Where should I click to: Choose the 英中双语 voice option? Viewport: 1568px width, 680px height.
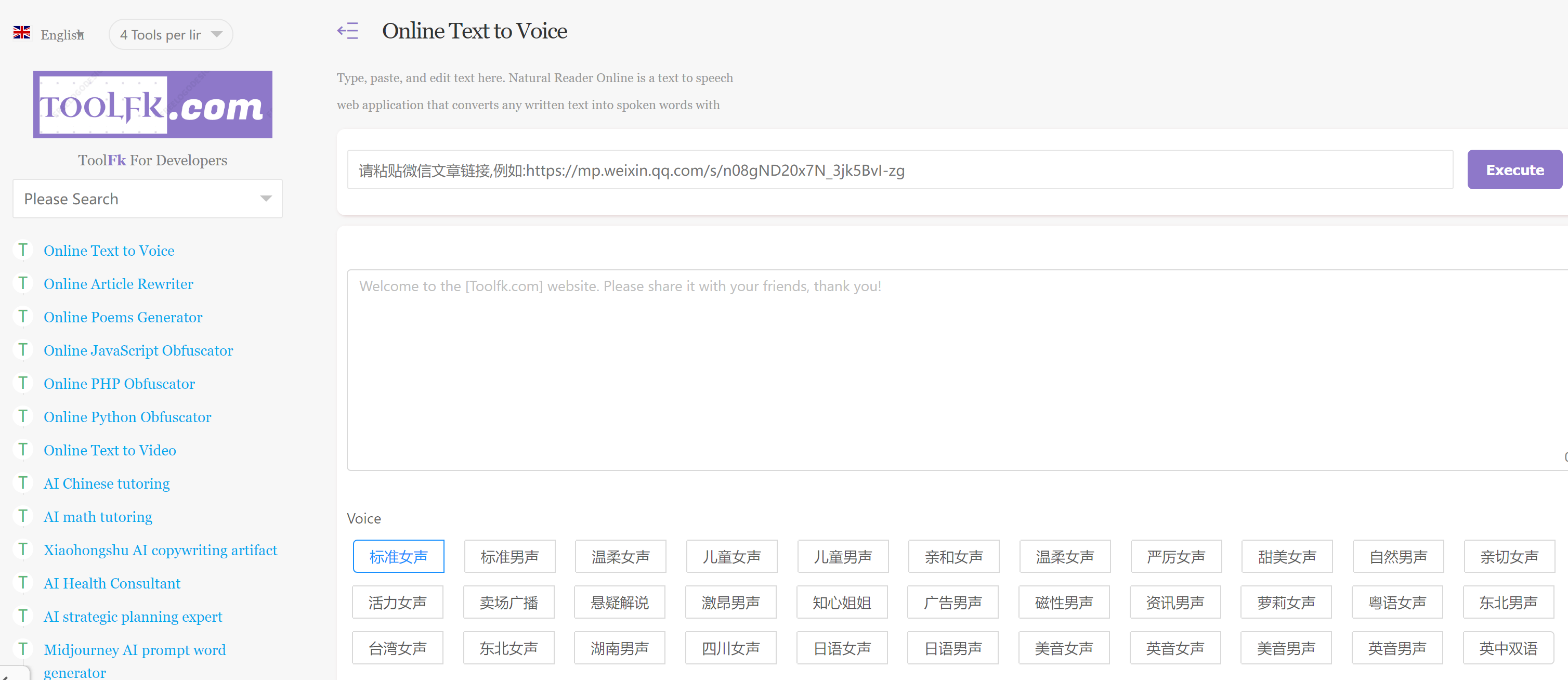pyautogui.click(x=1508, y=648)
